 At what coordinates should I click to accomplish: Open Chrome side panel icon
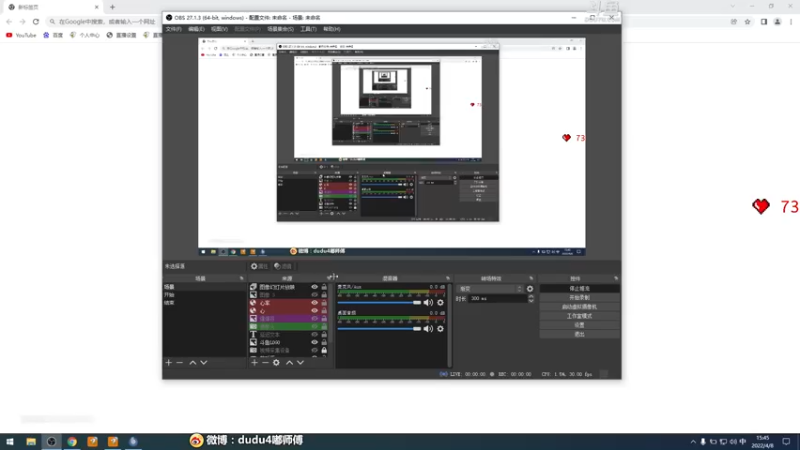764,21
